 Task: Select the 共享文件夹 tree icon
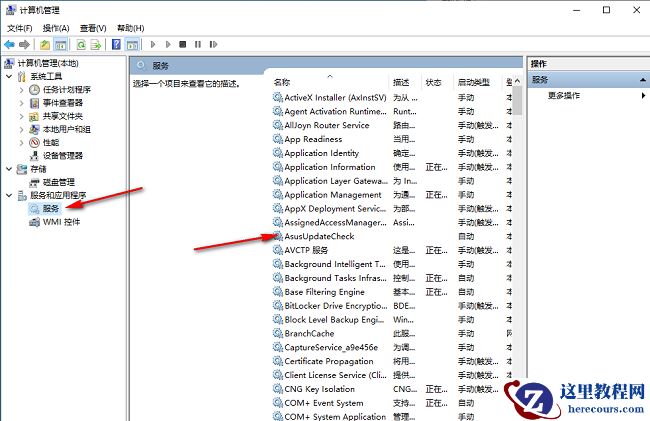pyautogui.click(x=34, y=116)
